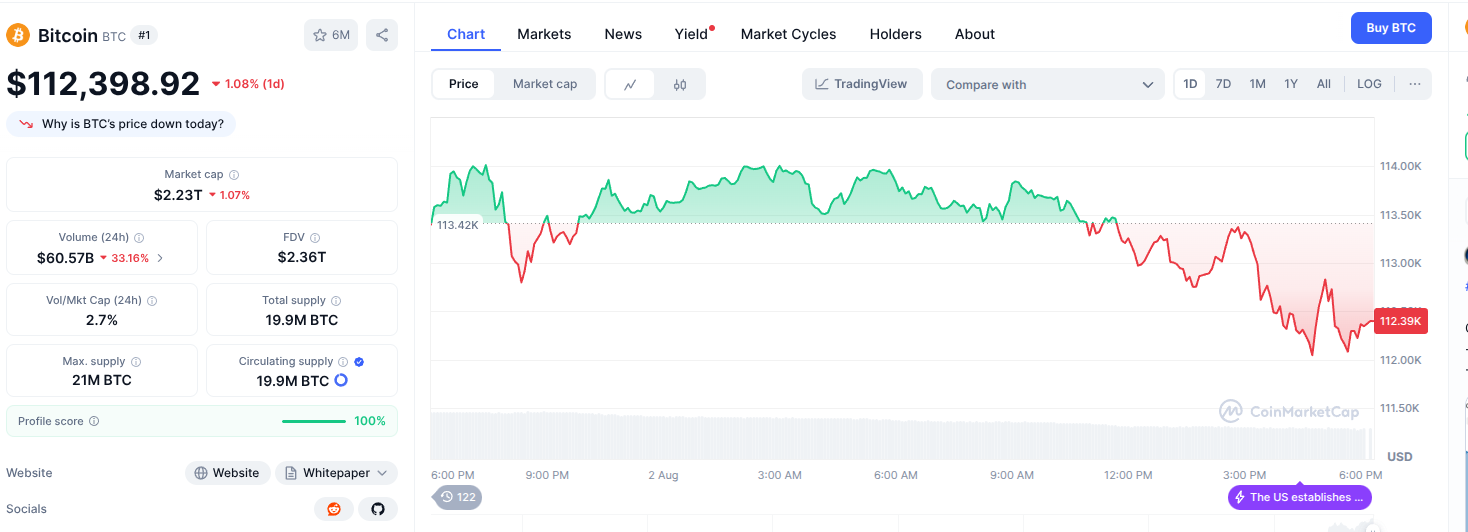The height and width of the screenshot is (532, 1468).
Task: Open Vol/Mkt Cap (24h) info icon
Action: tap(152, 300)
